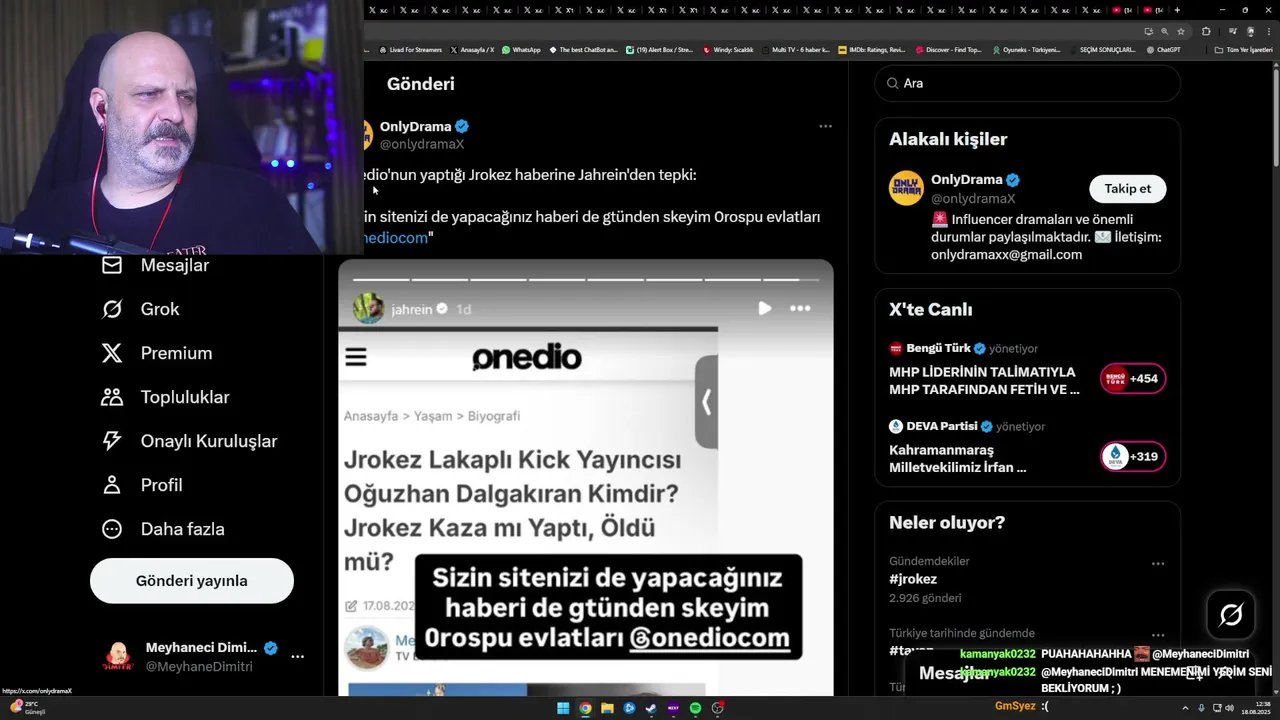Screen dimensions: 1280x720
Task: Open Topluluklar people icon
Action: (112, 397)
